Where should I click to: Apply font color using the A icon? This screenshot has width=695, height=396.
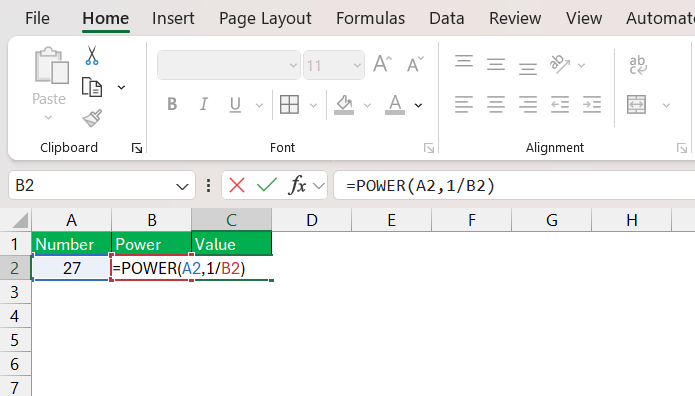pos(395,105)
